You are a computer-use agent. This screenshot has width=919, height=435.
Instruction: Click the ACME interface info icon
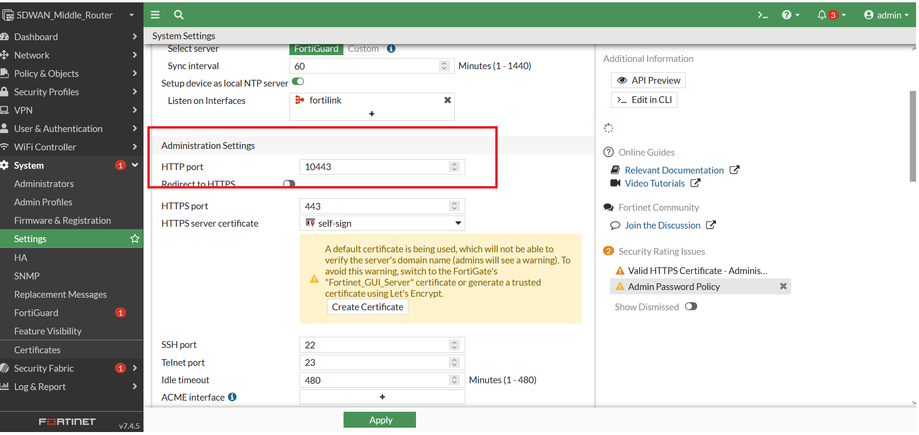[232, 397]
